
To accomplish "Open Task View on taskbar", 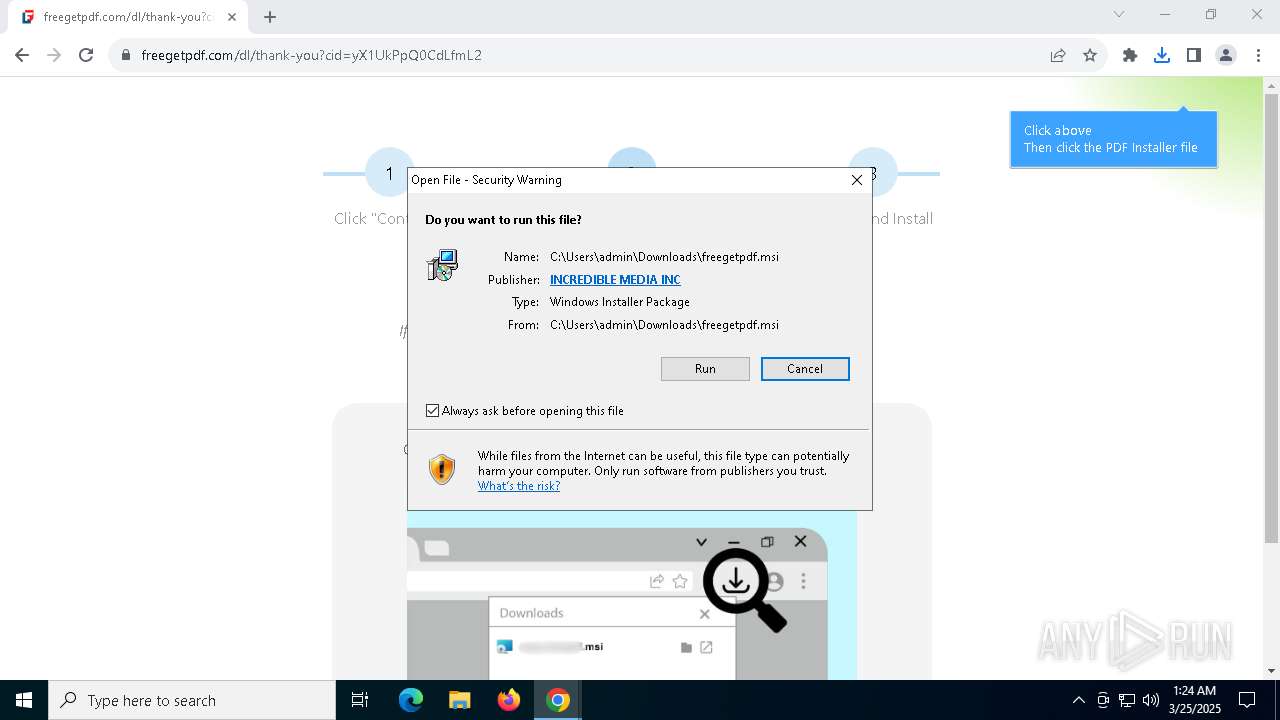I will pyautogui.click(x=360, y=700).
